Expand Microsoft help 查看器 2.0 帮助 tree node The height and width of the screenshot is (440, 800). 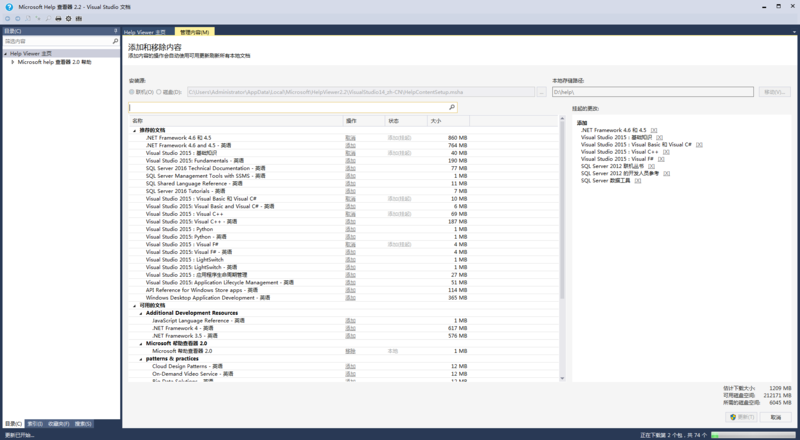[12, 62]
